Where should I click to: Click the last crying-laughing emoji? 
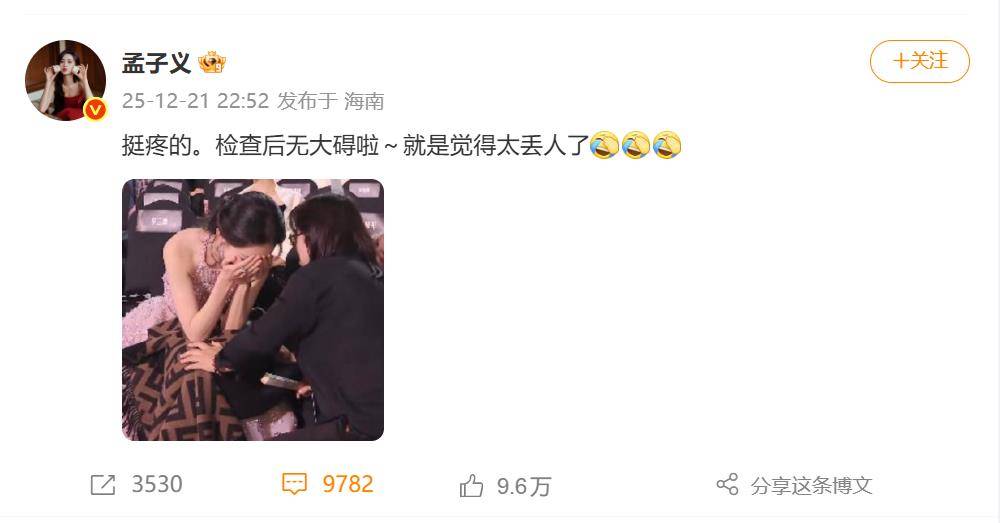coord(667,145)
